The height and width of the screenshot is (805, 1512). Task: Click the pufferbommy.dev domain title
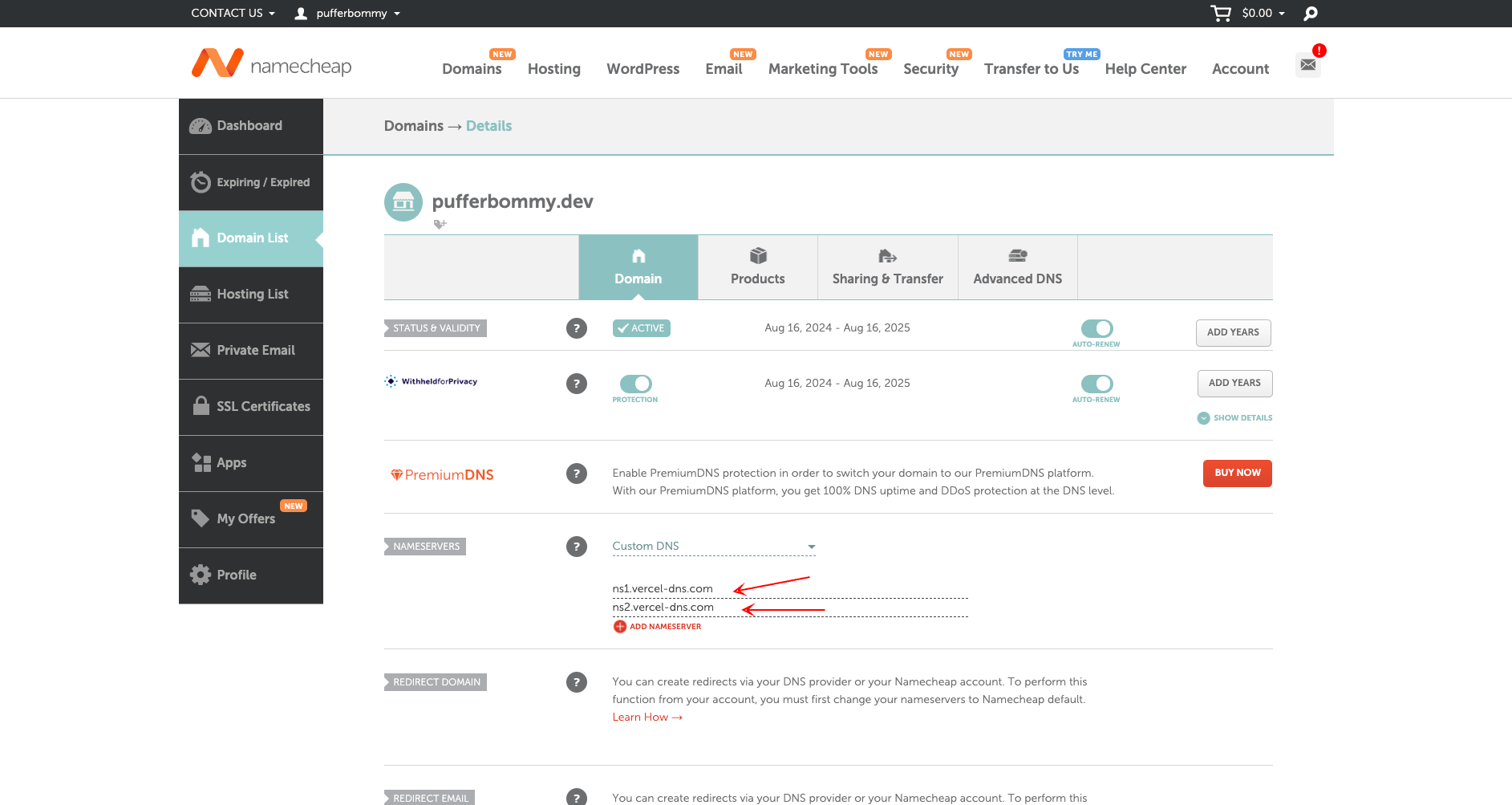[513, 201]
